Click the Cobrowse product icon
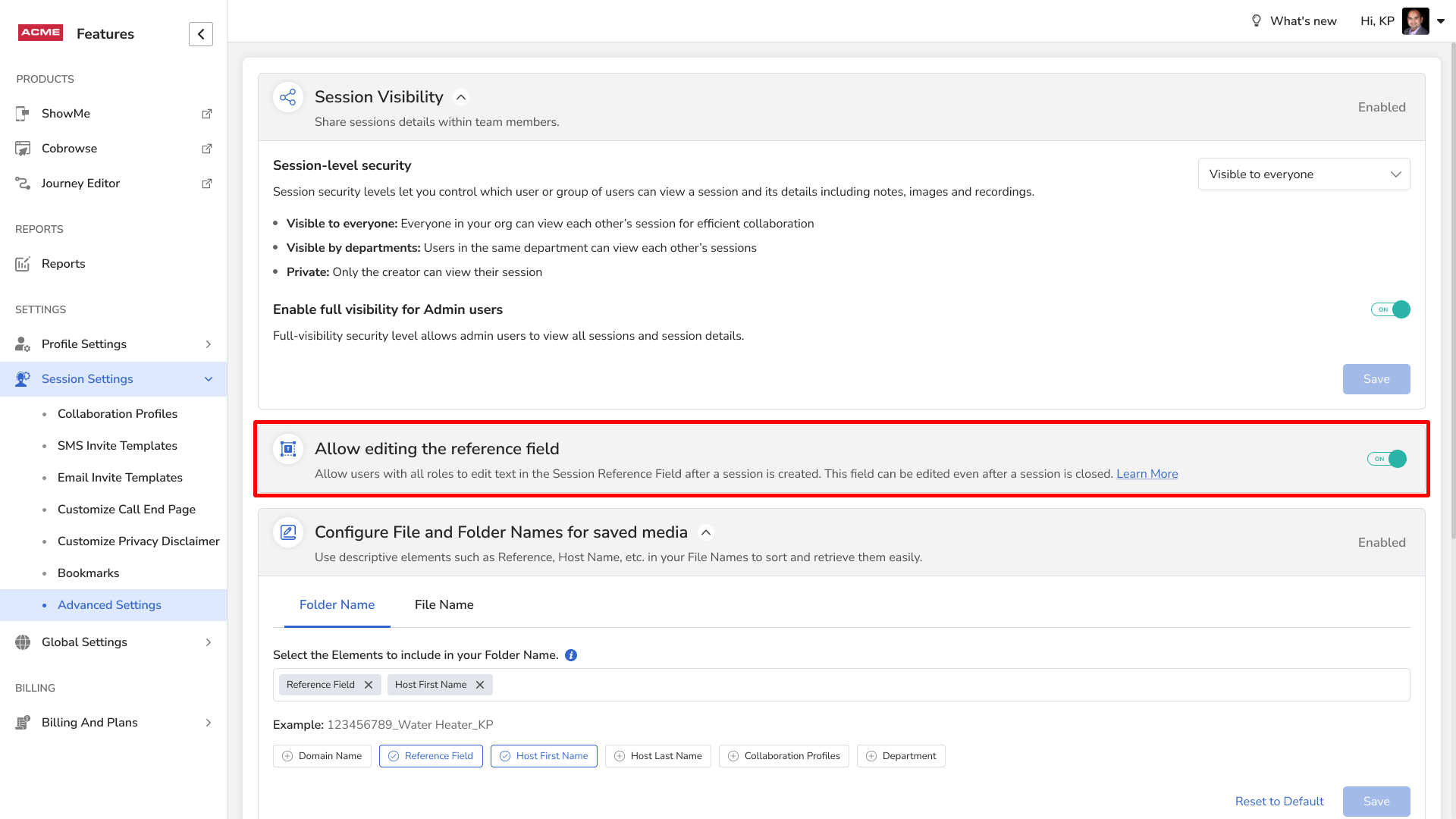This screenshot has height=819, width=1456. 23,149
